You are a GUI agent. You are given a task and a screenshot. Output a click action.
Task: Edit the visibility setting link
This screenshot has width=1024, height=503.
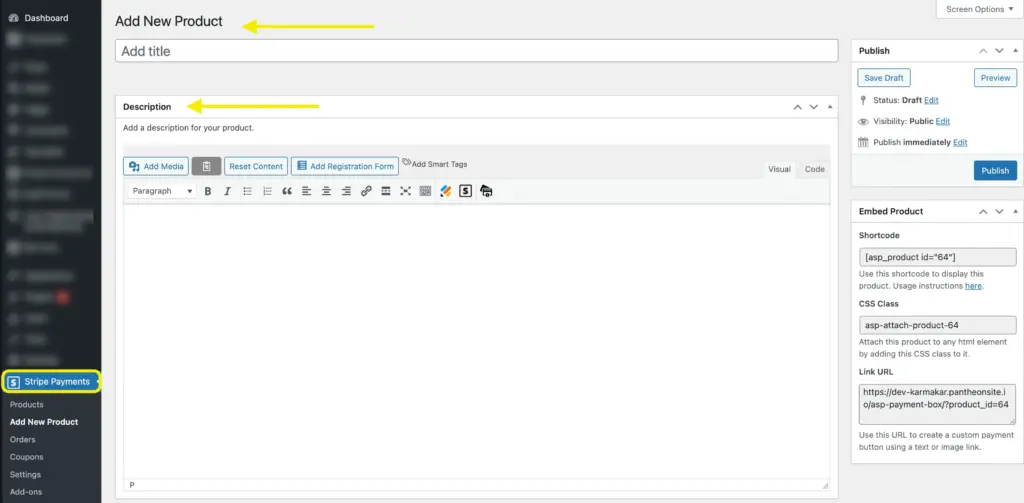click(x=943, y=122)
